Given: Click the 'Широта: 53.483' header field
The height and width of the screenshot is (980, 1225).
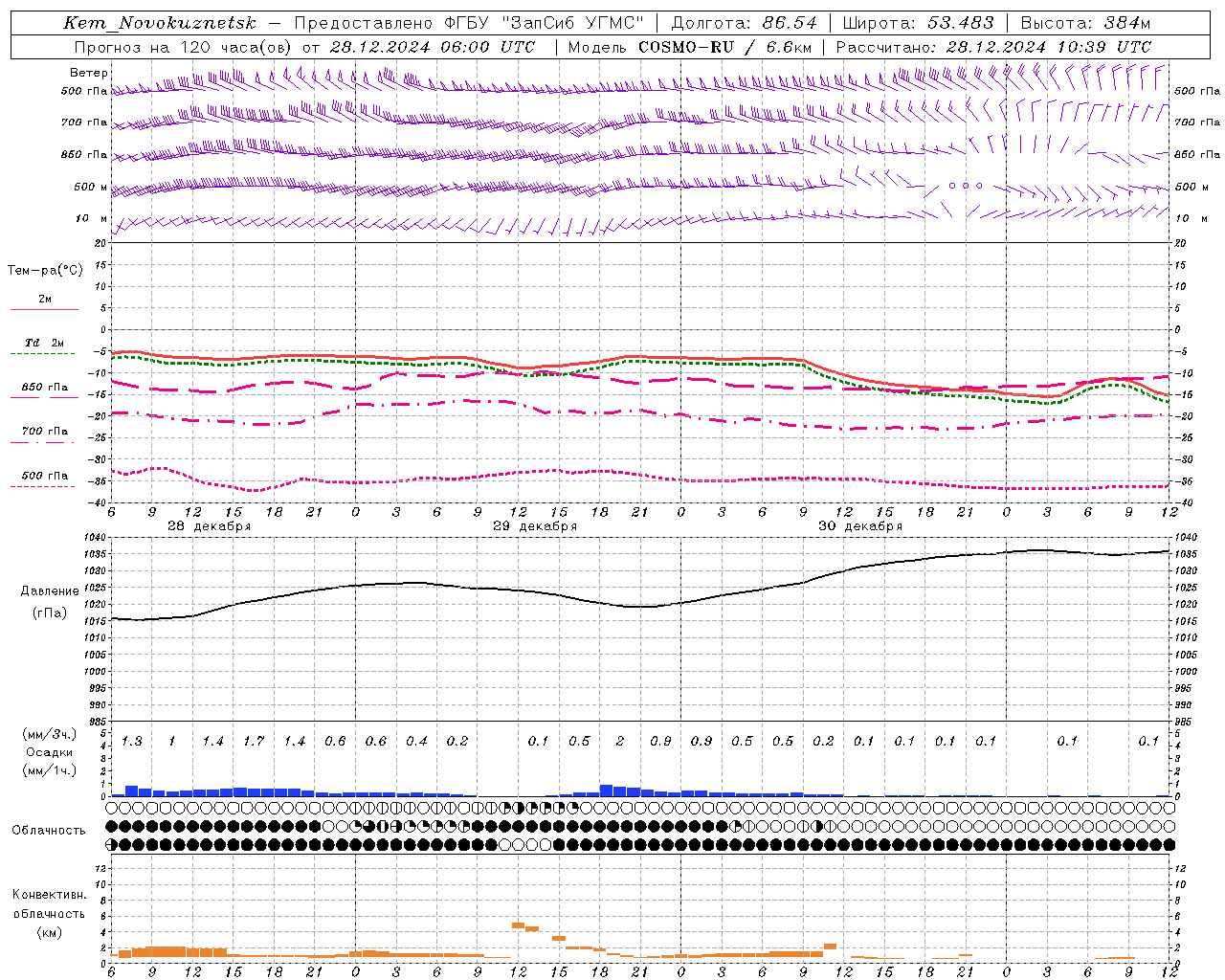Looking at the screenshot, I should click(x=918, y=23).
